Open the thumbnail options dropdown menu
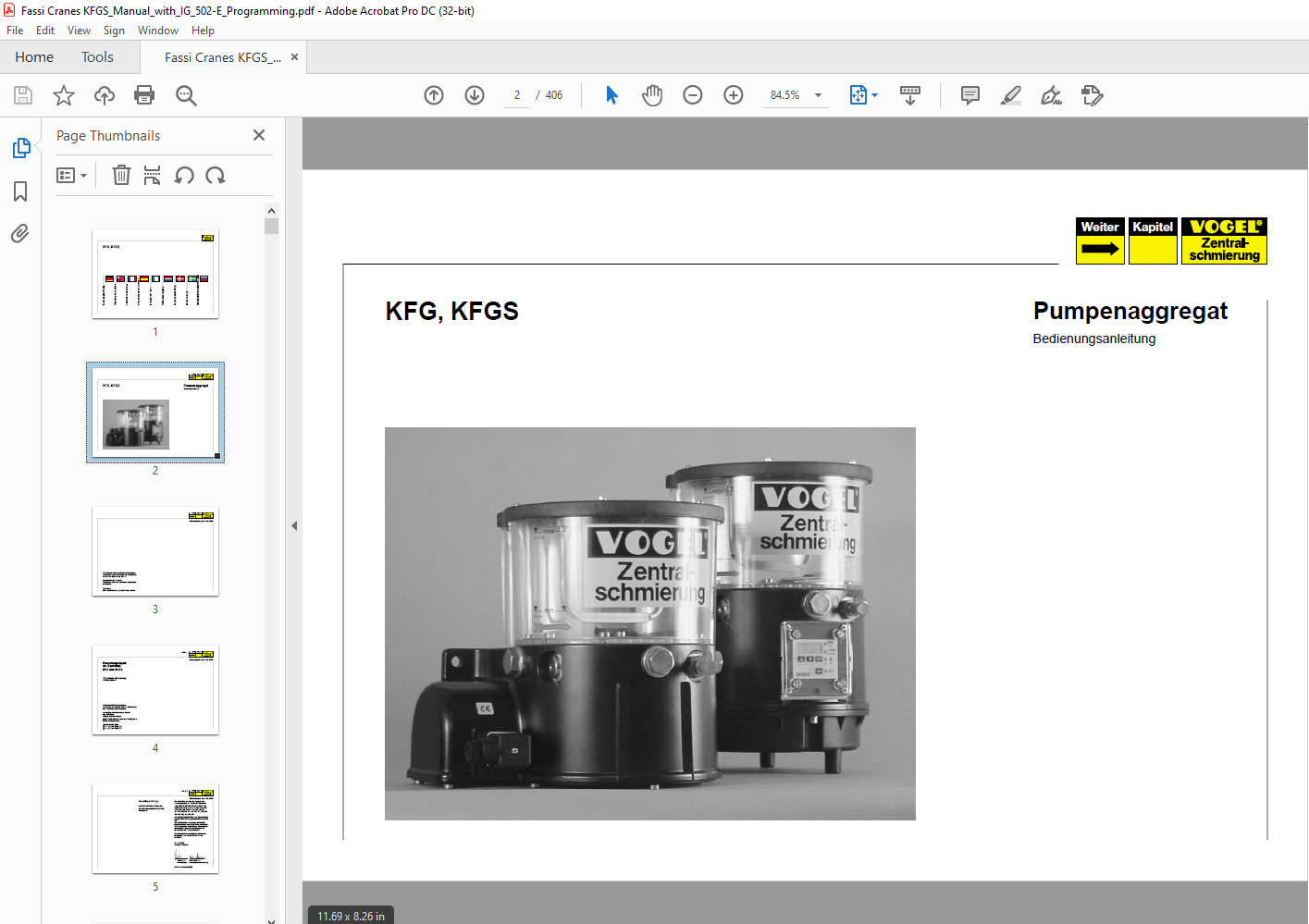Image resolution: width=1309 pixels, height=924 pixels. 71,175
